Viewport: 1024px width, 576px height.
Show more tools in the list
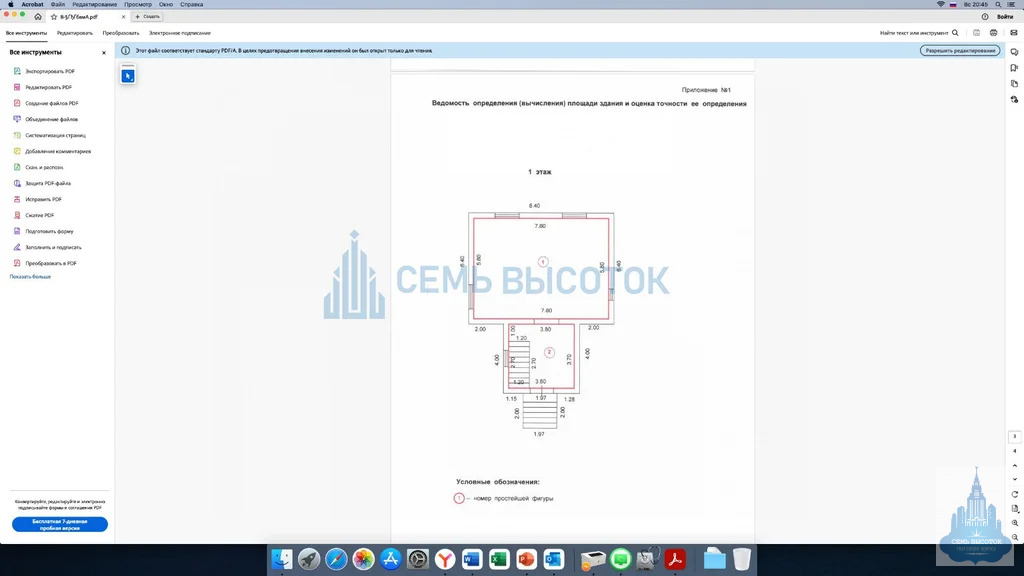[x=30, y=277]
